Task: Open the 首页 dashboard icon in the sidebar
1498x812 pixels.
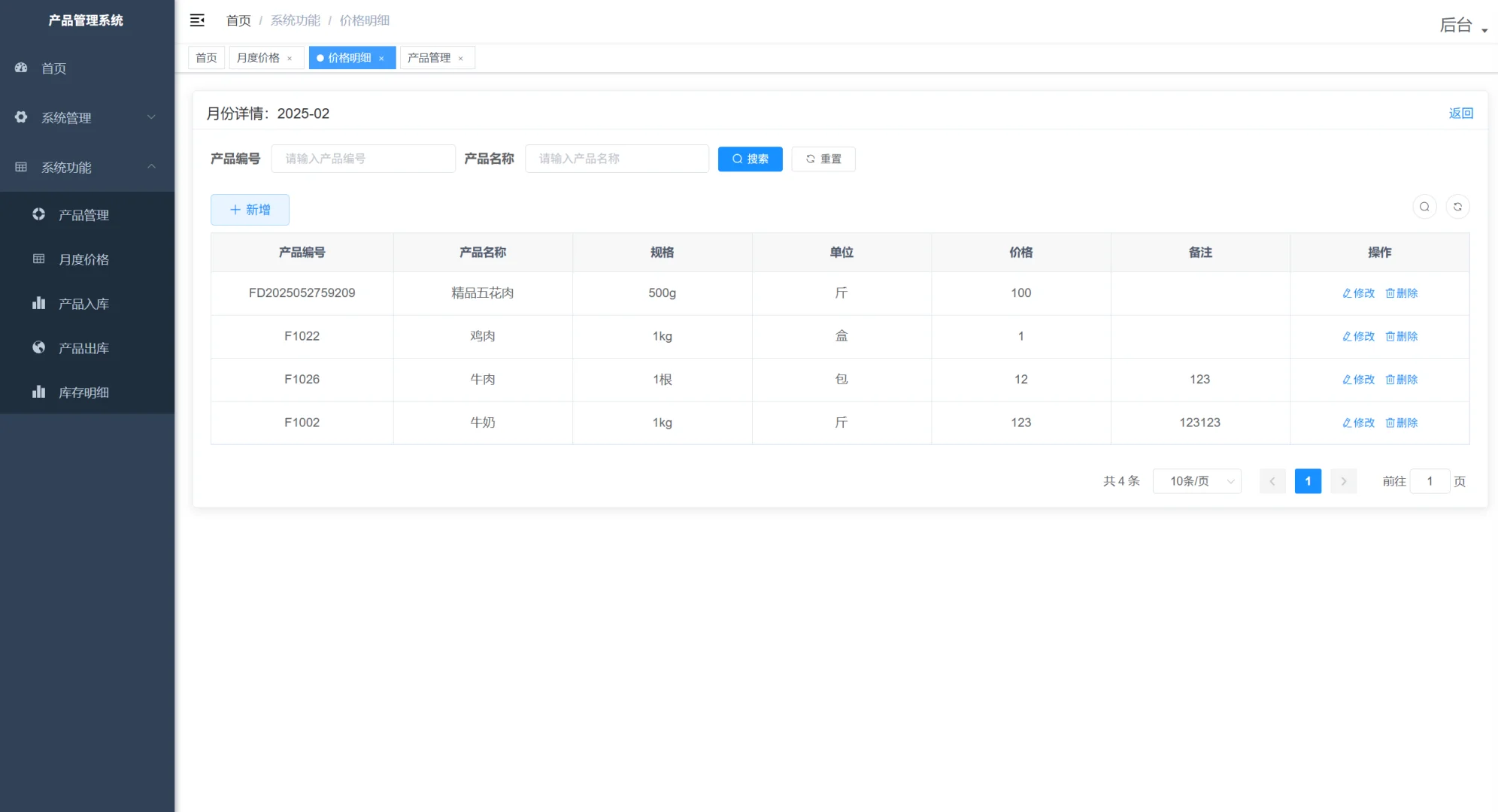Action: [20, 68]
